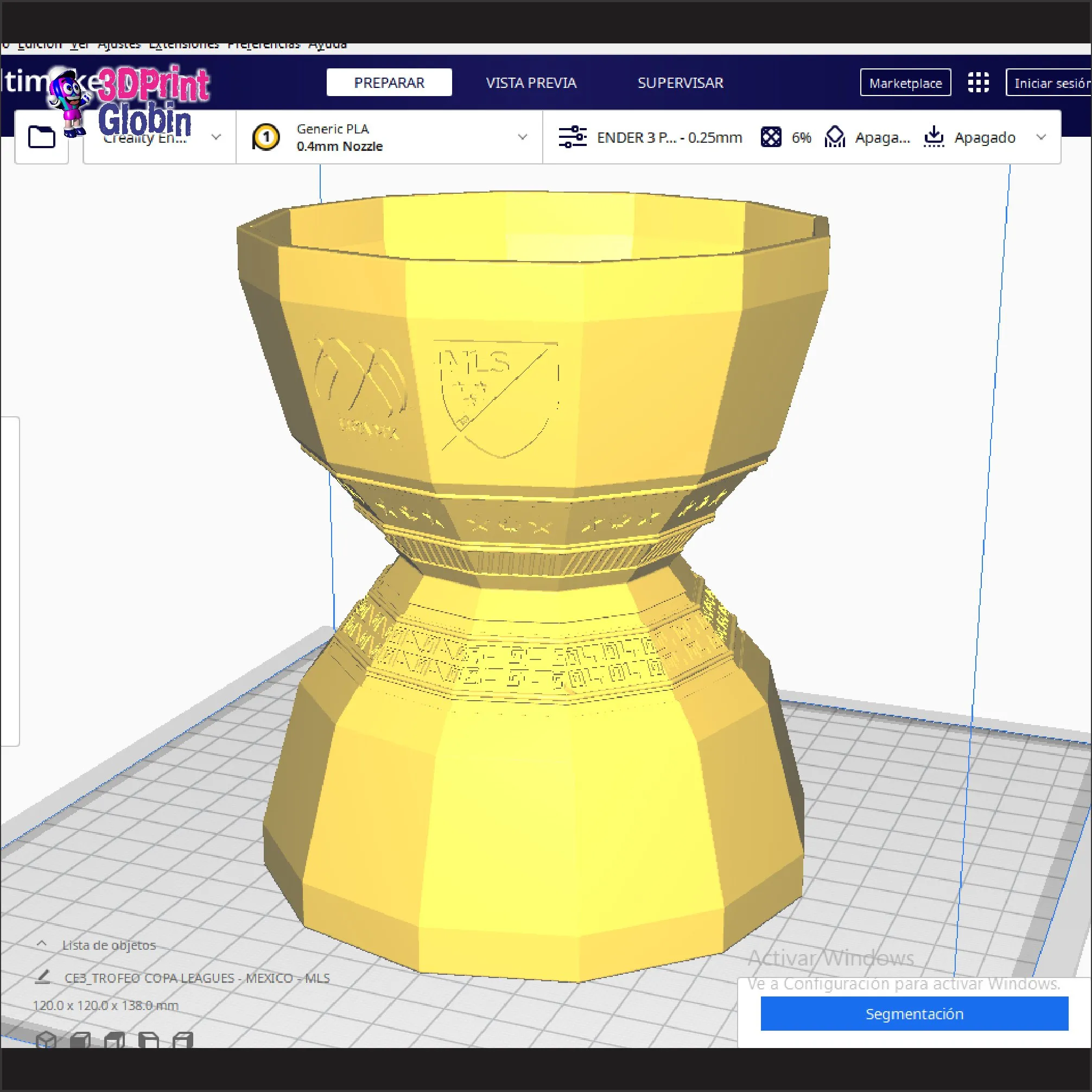The image size is (1092, 1092).
Task: Click the Iniciar sesión button
Action: click(x=1049, y=83)
